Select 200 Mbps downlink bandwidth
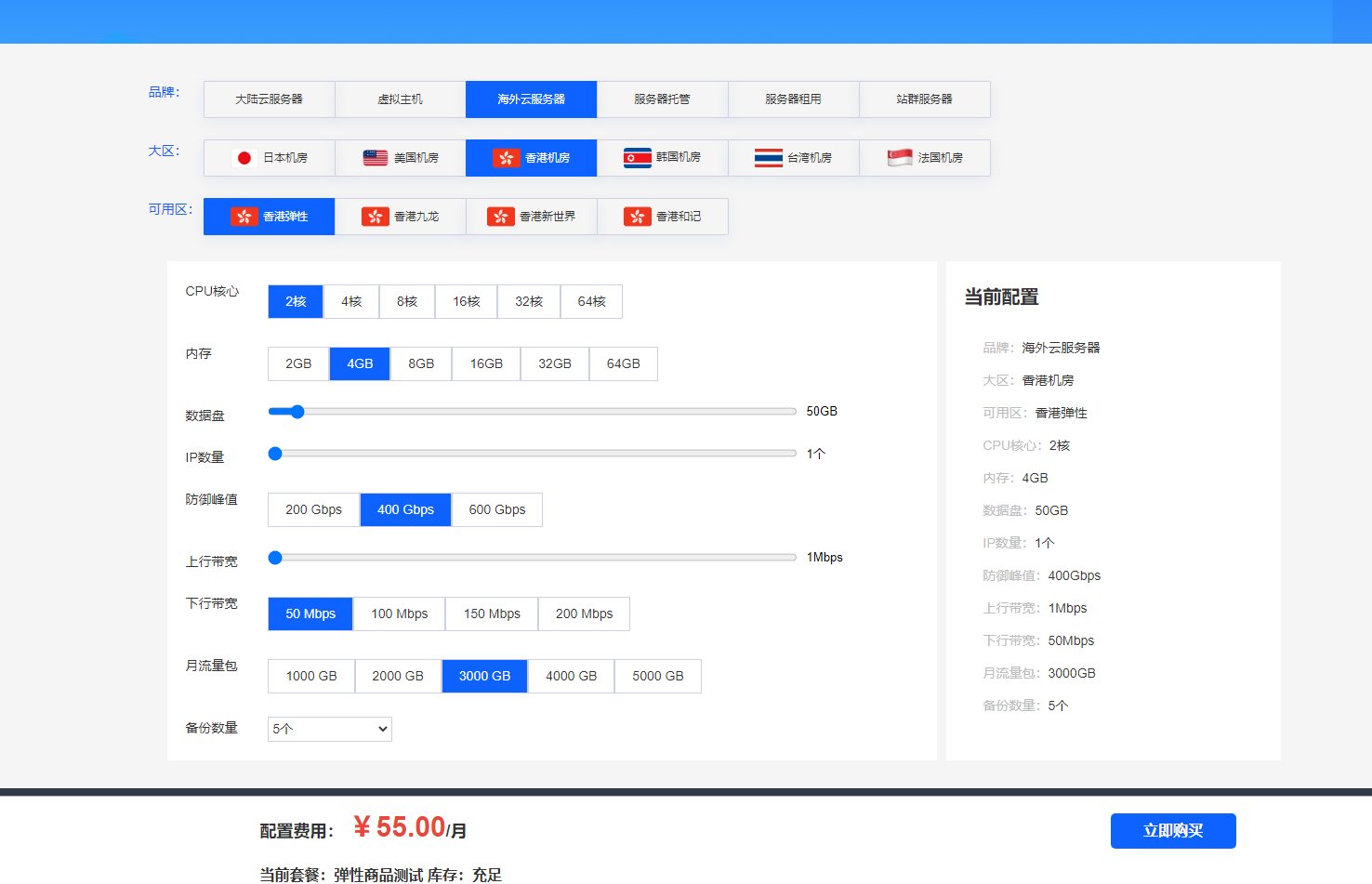This screenshot has width=1372, height=884. pos(585,614)
